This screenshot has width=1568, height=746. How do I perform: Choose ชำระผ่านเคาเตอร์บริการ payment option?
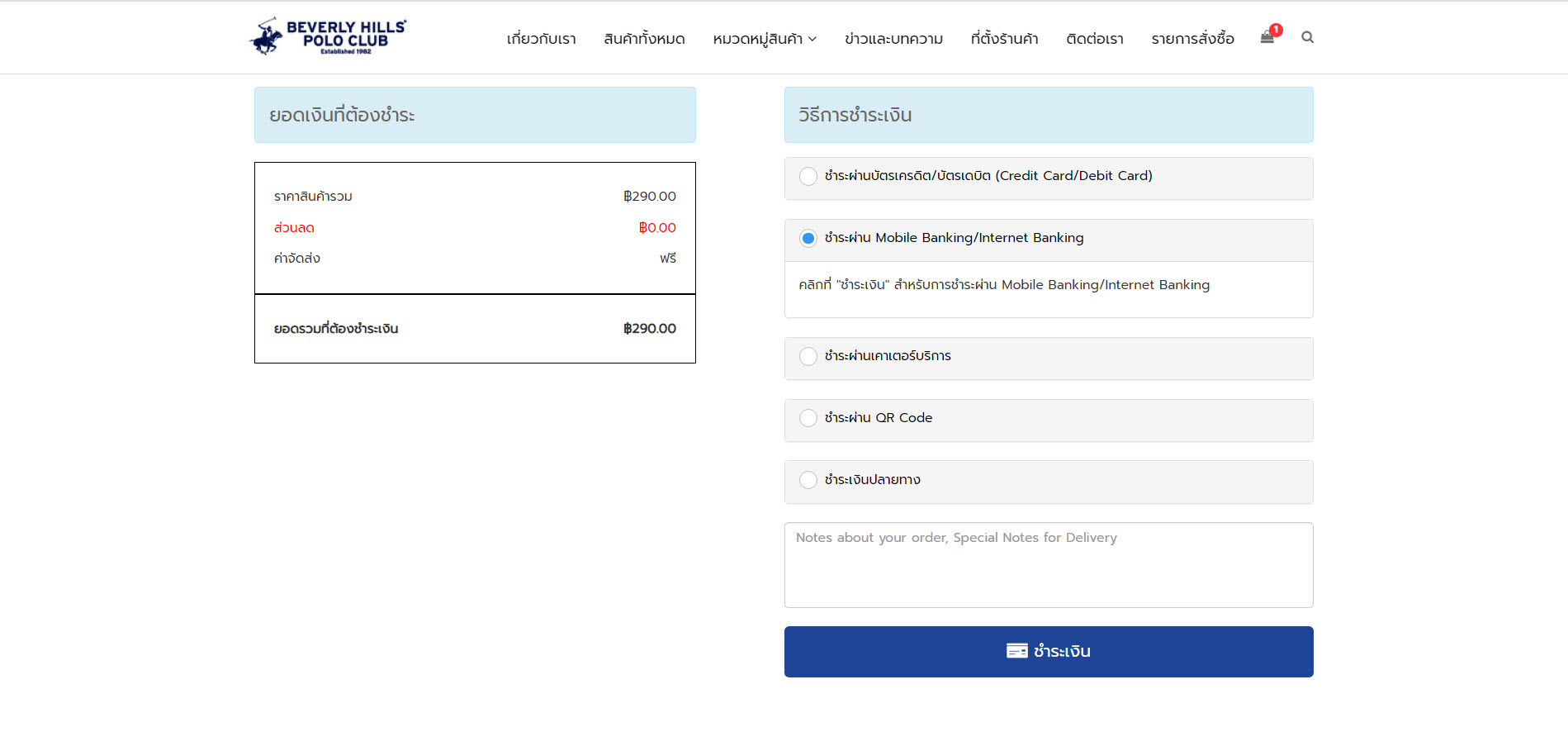tap(808, 356)
